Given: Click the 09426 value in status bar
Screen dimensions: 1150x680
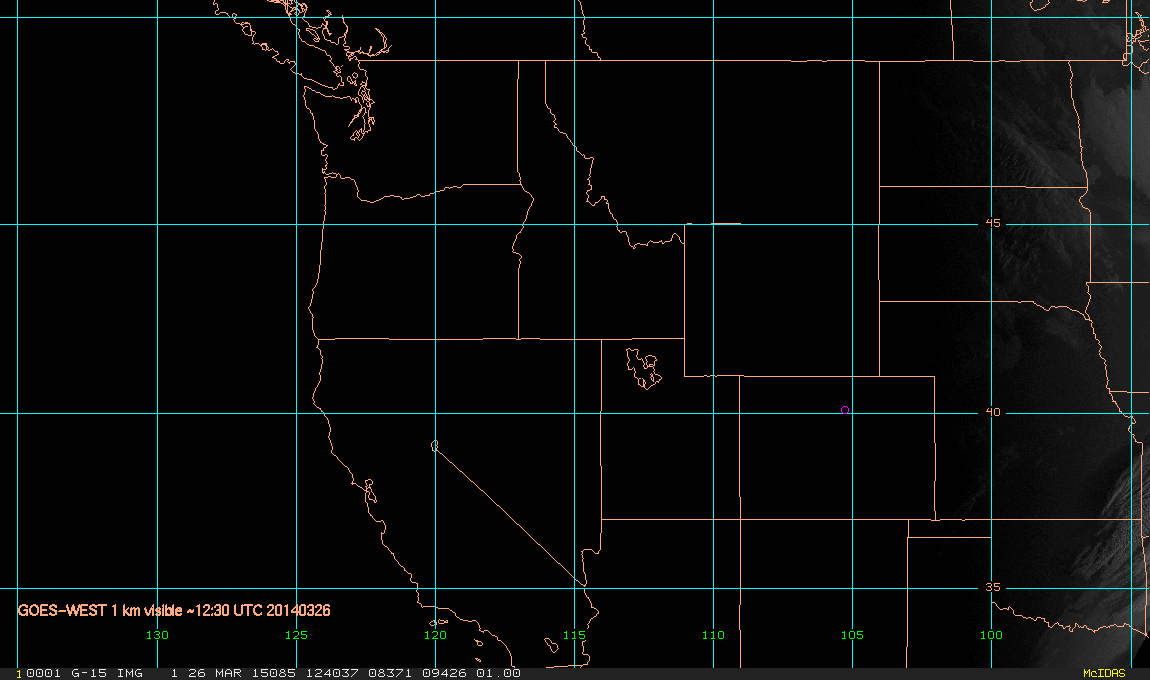Looking at the screenshot, I should pos(444,673).
